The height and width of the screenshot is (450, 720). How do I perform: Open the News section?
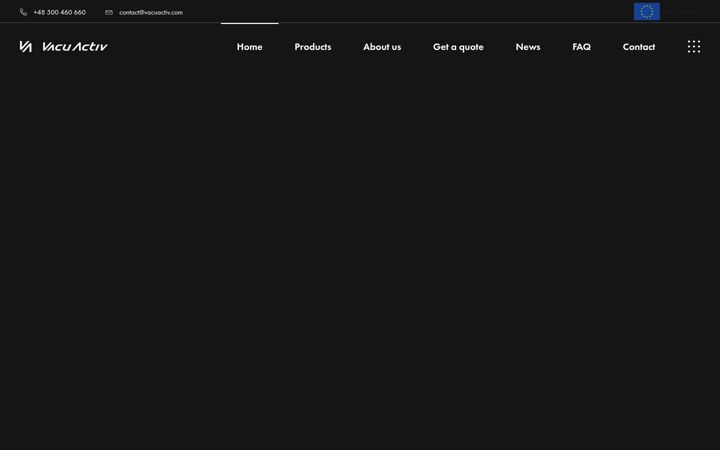pyautogui.click(x=528, y=47)
